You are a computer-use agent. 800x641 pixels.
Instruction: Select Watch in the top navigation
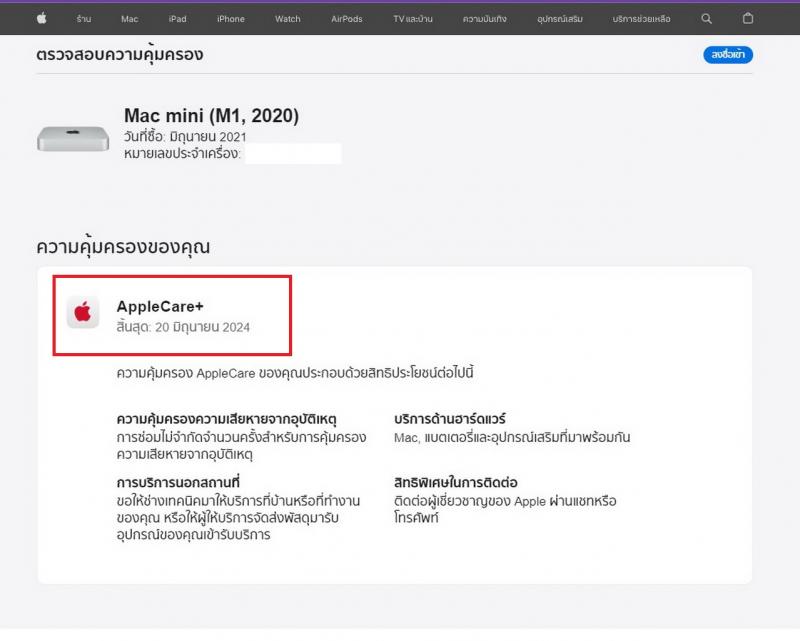point(288,19)
